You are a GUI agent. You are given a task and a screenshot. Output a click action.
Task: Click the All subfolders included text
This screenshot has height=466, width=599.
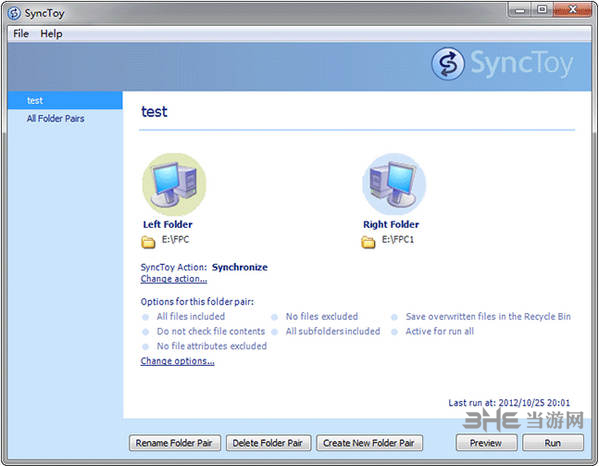pyautogui.click(x=333, y=331)
